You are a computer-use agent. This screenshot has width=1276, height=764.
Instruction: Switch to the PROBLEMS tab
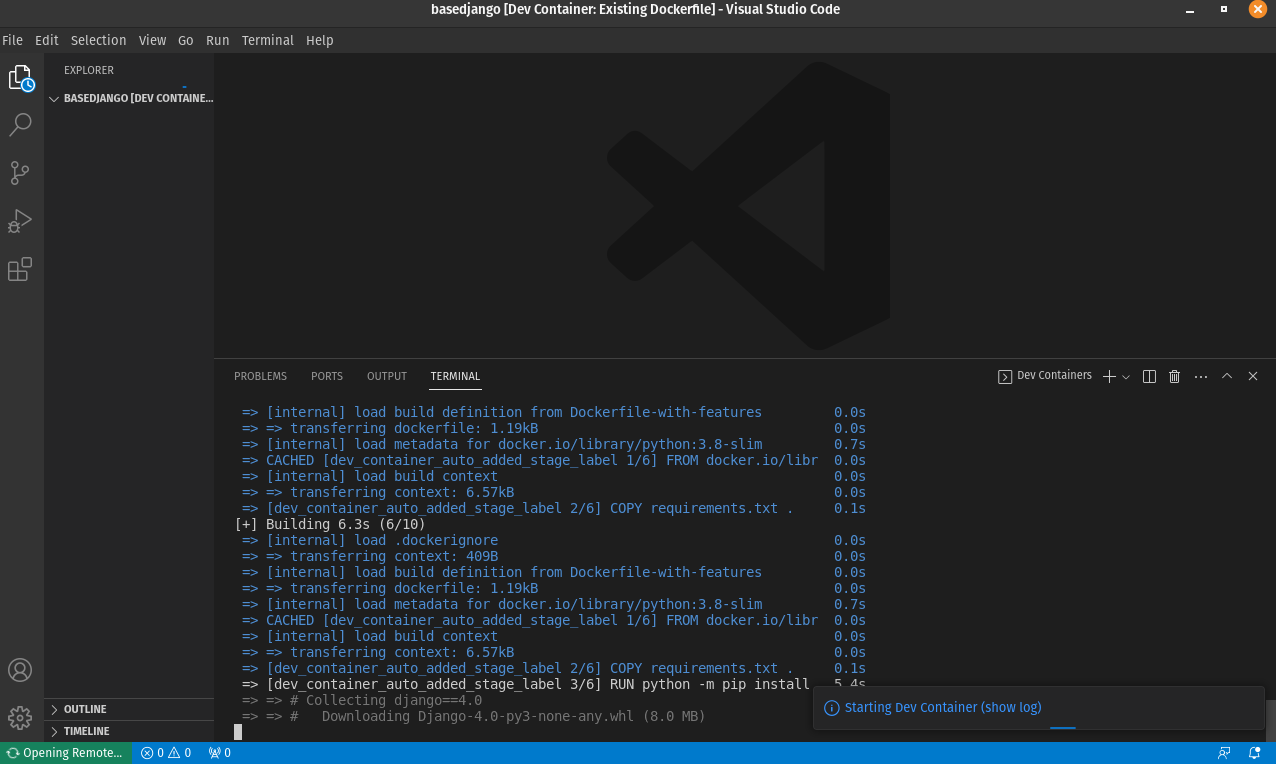coord(260,376)
